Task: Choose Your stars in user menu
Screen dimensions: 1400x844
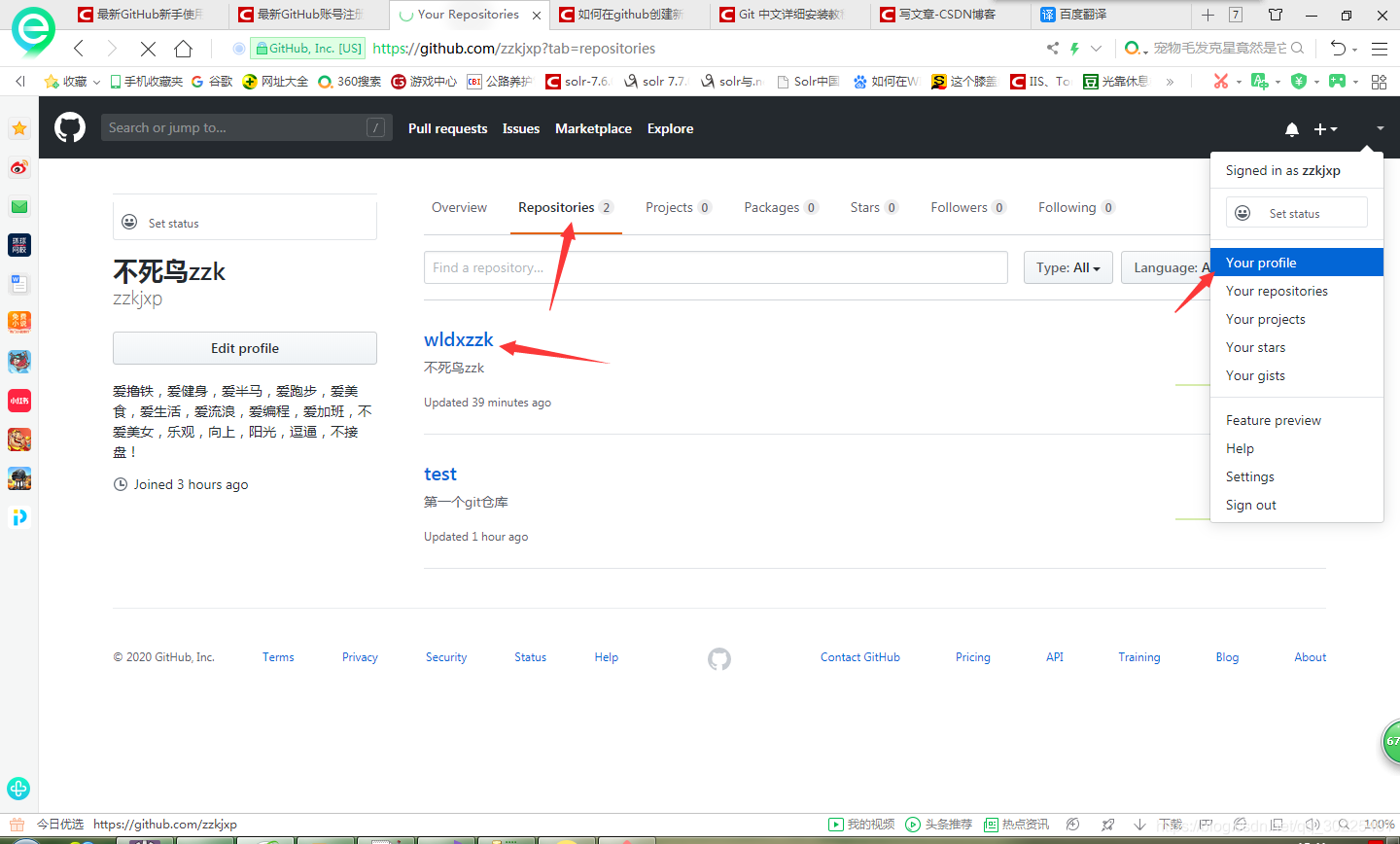Action: click(x=1297, y=347)
